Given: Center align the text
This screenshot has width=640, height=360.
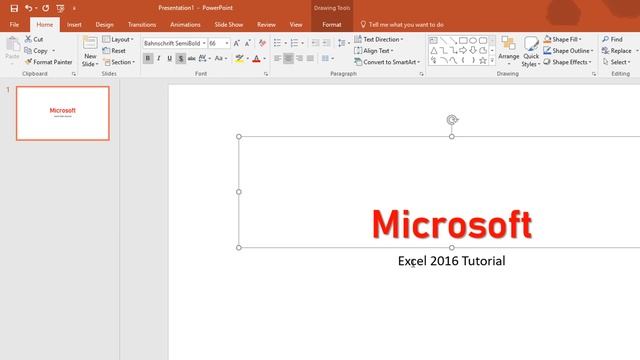Looking at the screenshot, I should (288, 58).
